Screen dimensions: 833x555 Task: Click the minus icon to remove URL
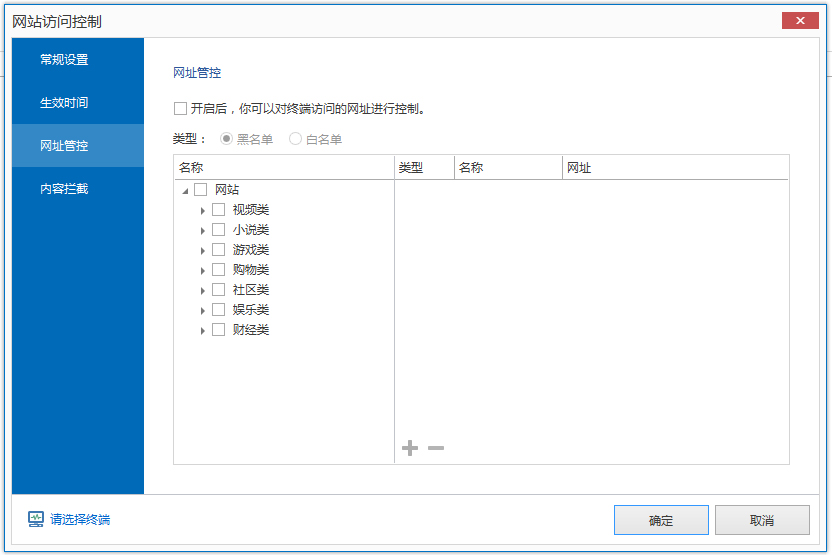(436, 448)
